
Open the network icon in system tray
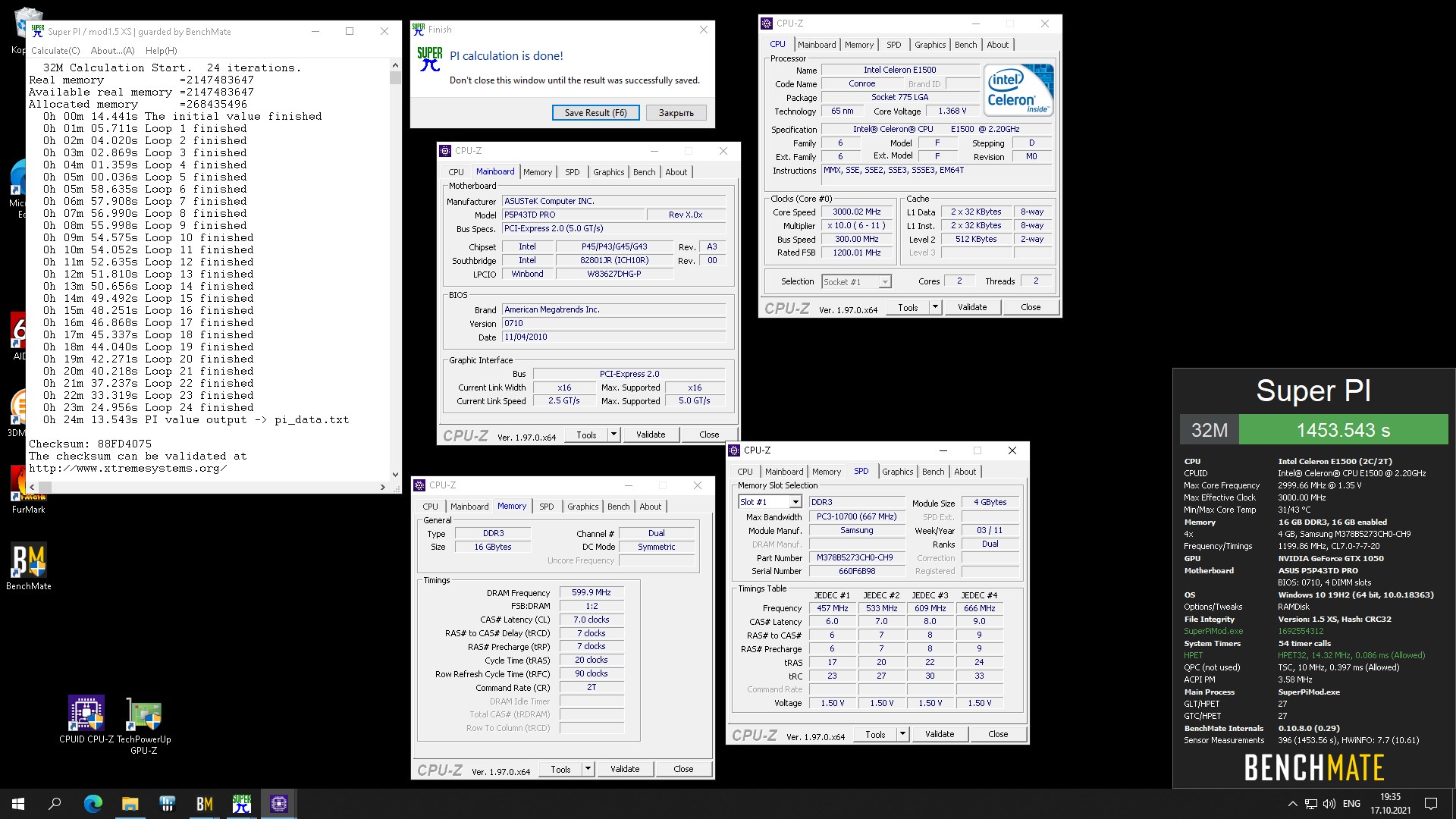pyautogui.click(x=1310, y=804)
